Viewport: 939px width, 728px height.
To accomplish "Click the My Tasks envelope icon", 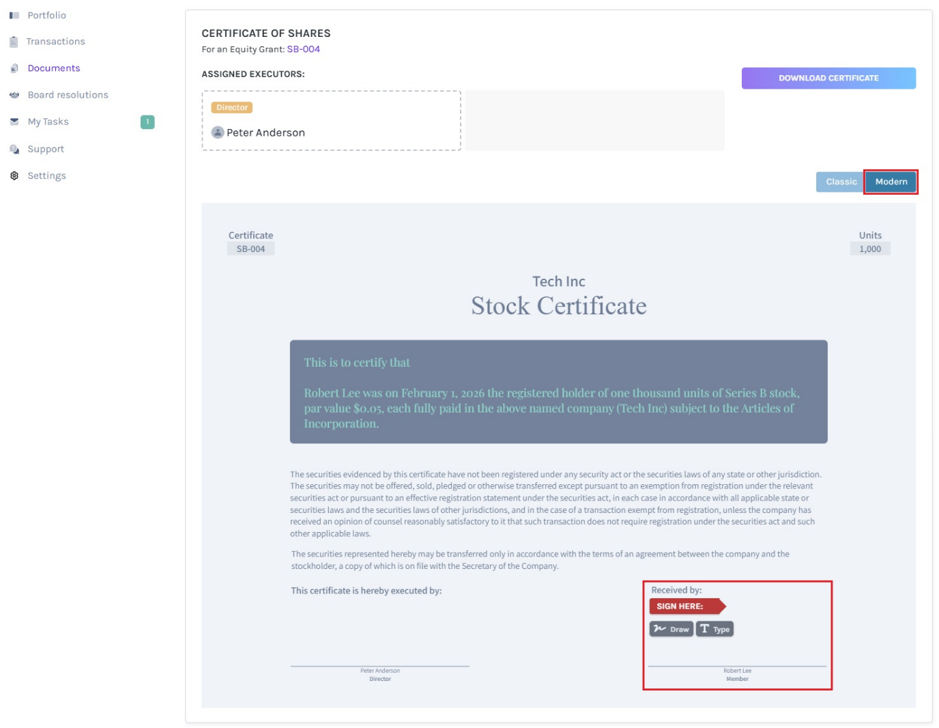I will click(x=14, y=122).
